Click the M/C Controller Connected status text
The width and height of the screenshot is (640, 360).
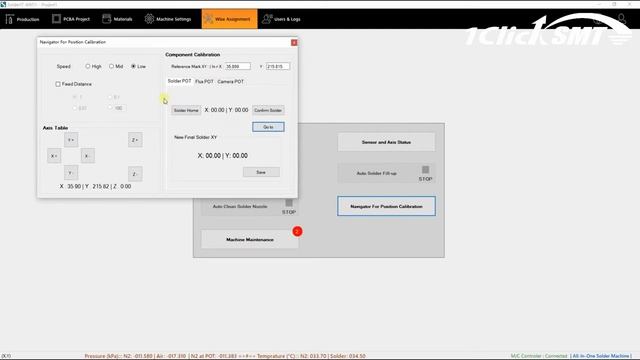click(539, 356)
